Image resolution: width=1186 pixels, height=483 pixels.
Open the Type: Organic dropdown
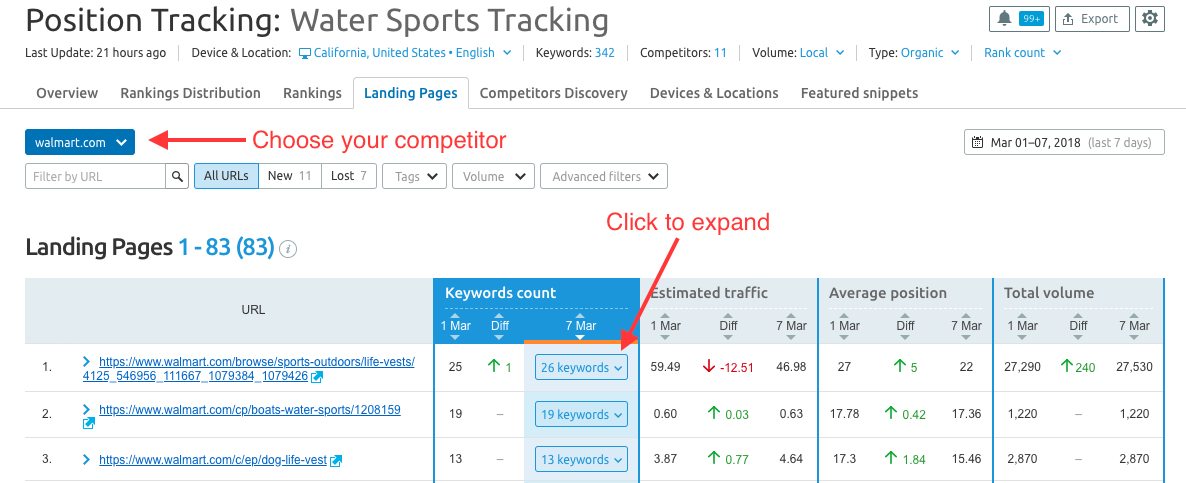[x=930, y=53]
